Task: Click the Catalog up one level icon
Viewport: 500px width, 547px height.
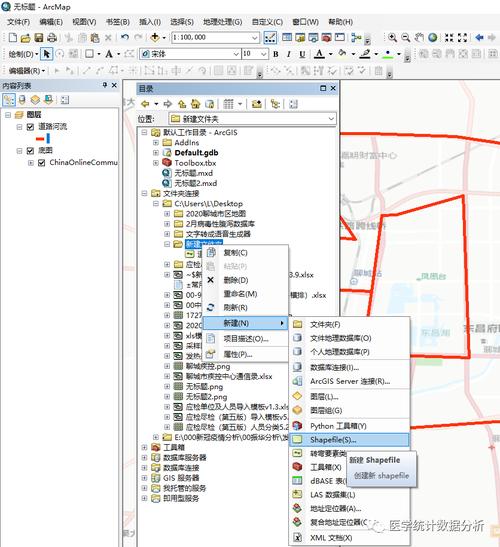Action: tap(182, 104)
